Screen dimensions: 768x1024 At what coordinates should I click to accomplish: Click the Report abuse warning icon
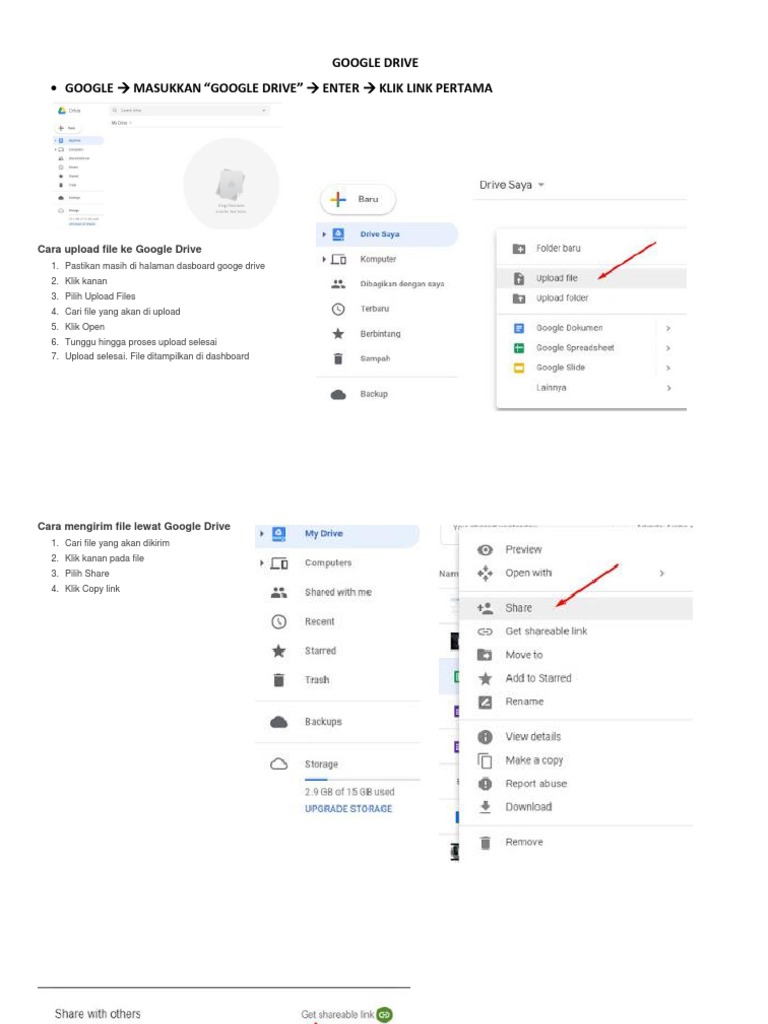pos(485,784)
